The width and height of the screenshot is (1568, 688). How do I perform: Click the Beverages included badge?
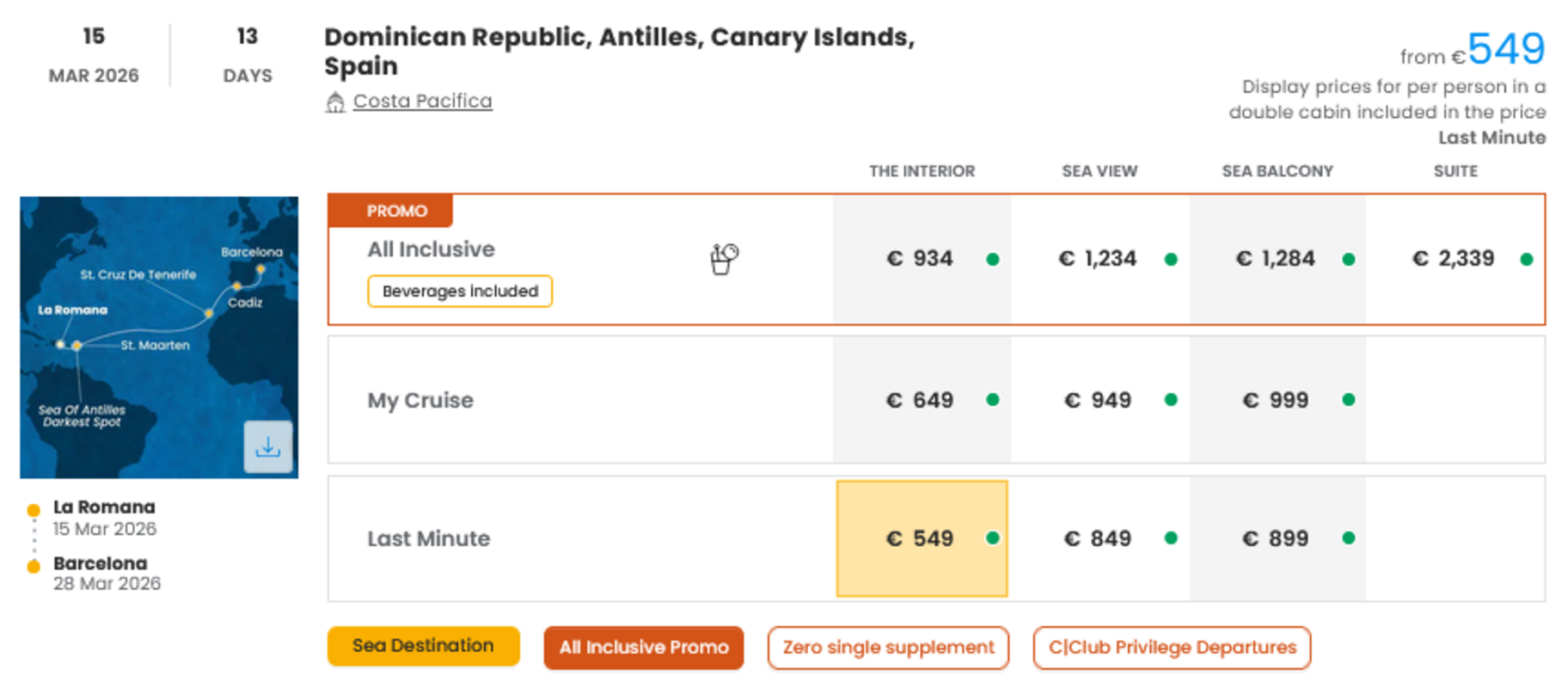point(460,291)
